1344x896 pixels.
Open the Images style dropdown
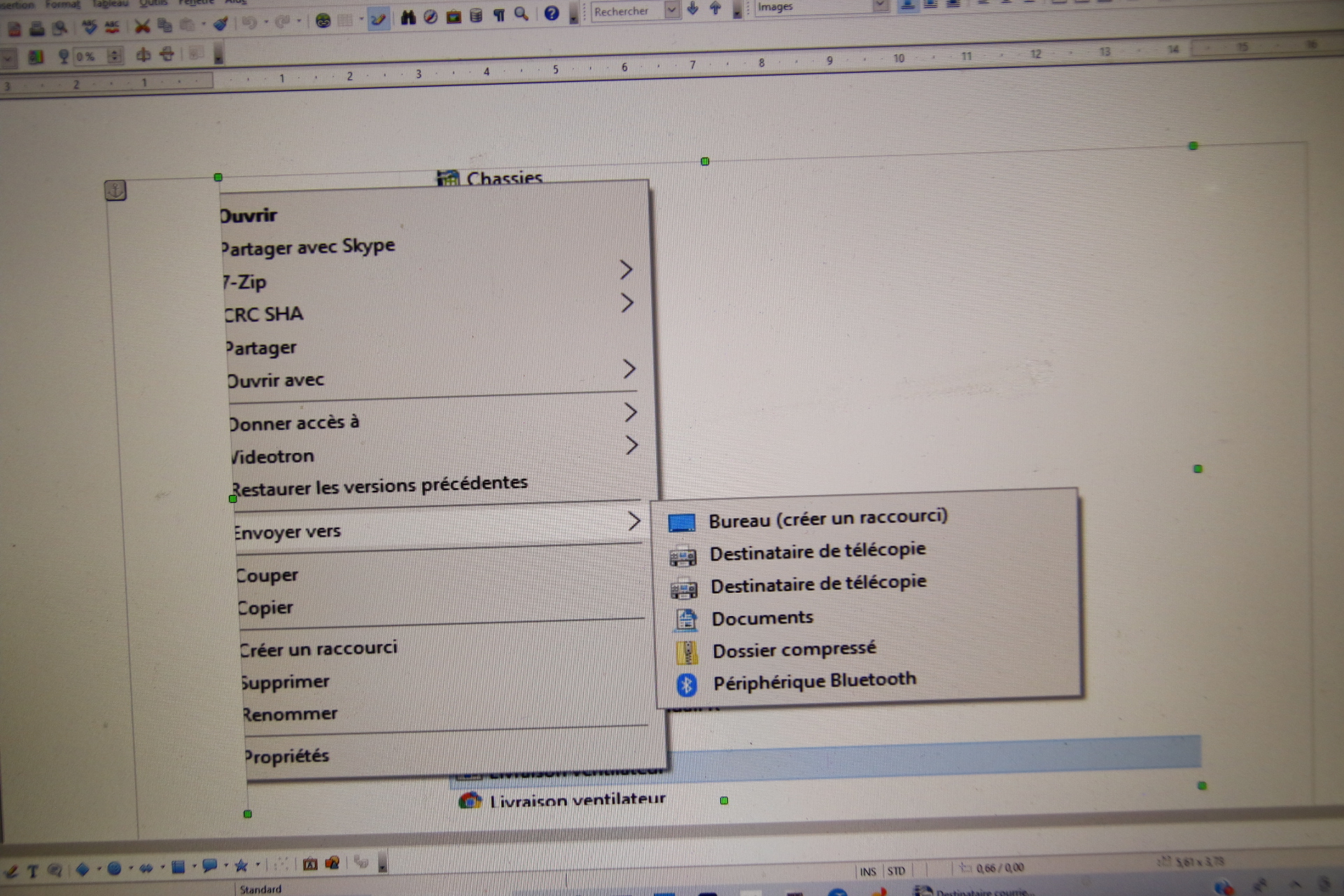[x=881, y=6]
